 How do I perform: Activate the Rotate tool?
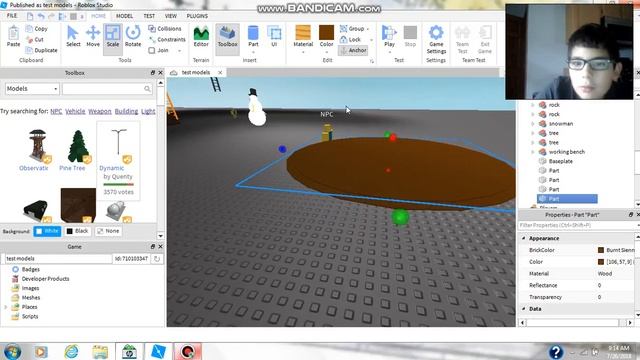tap(133, 36)
